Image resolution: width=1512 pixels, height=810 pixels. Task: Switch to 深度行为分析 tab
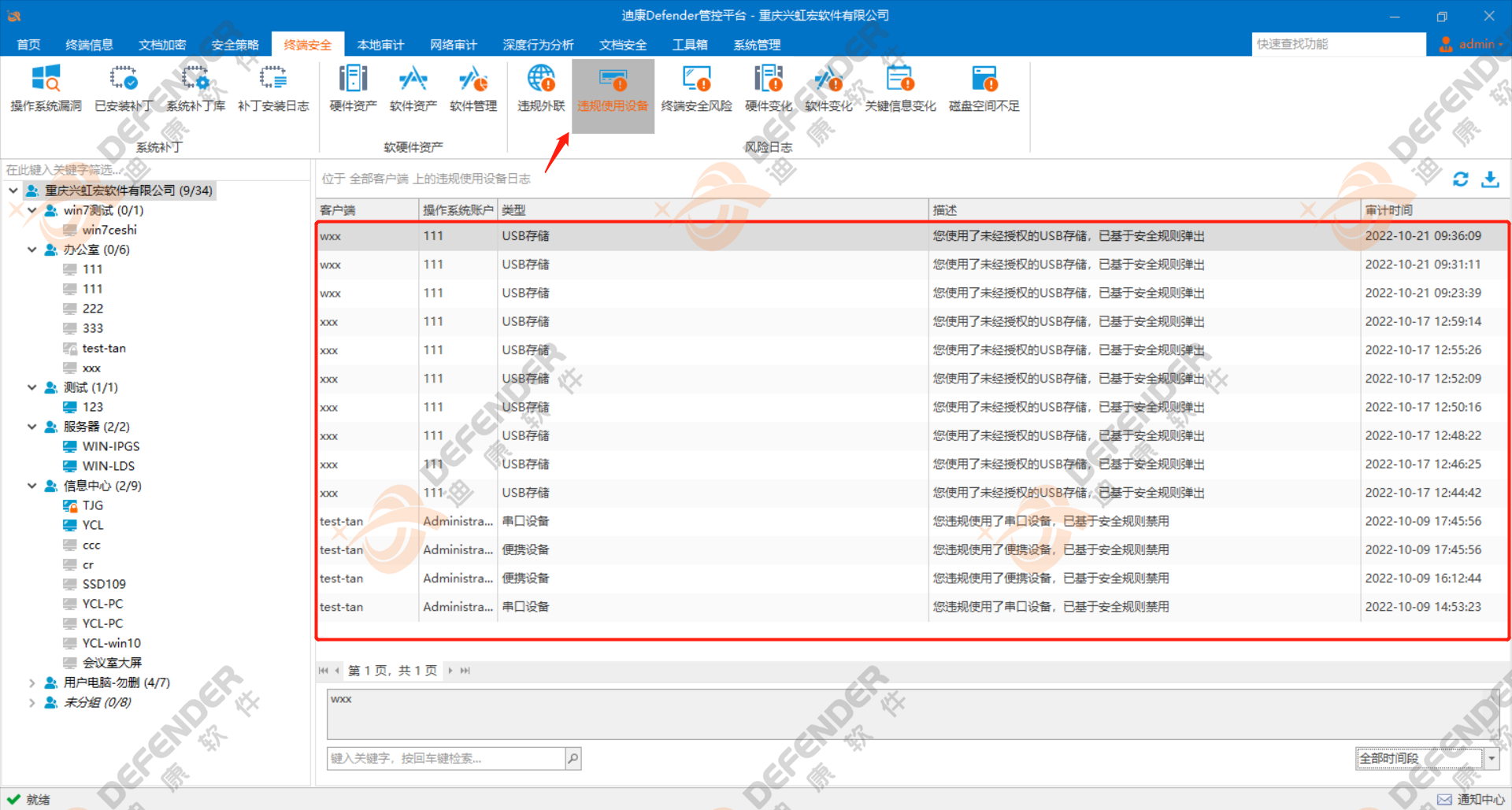538,45
